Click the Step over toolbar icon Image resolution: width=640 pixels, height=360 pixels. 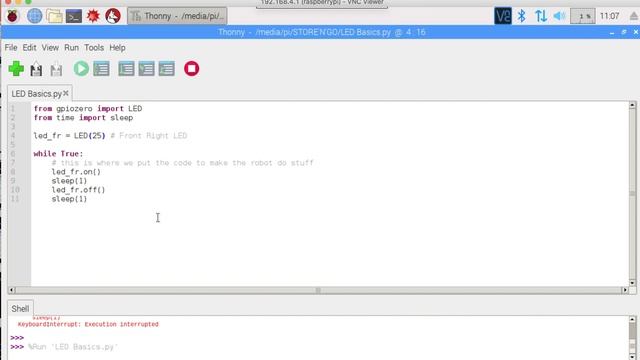pos(126,69)
